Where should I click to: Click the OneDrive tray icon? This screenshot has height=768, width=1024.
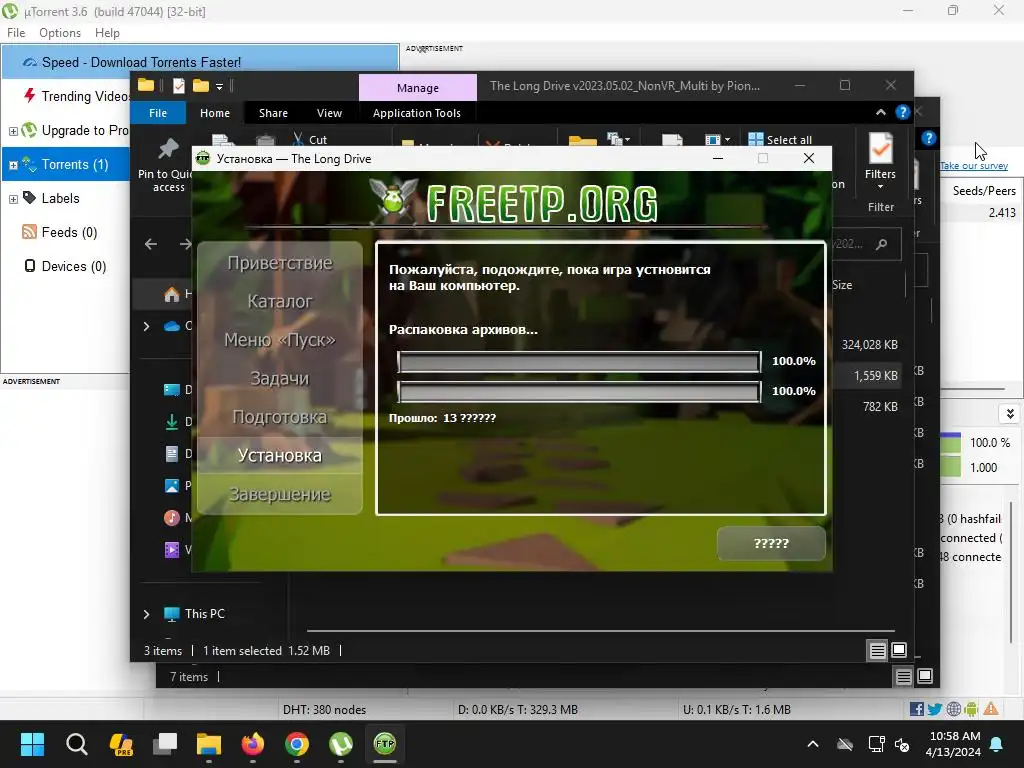(845, 744)
